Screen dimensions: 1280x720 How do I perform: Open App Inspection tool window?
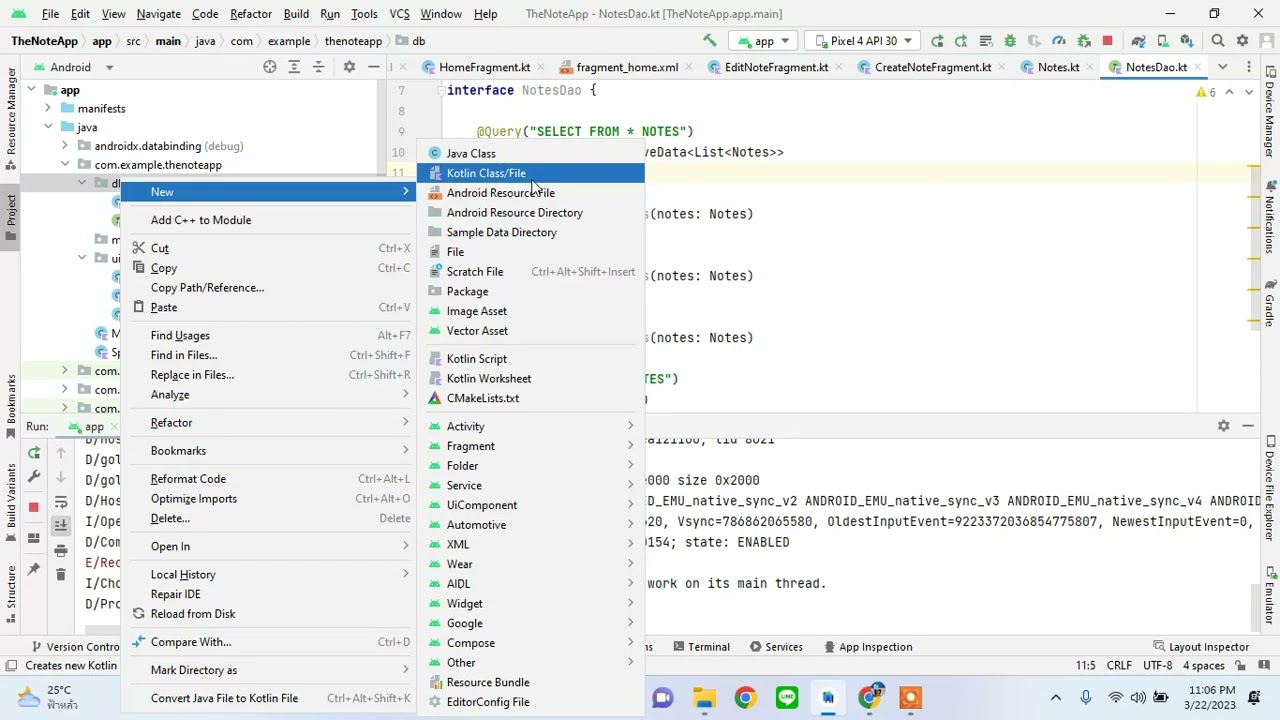pyautogui.click(x=866, y=647)
